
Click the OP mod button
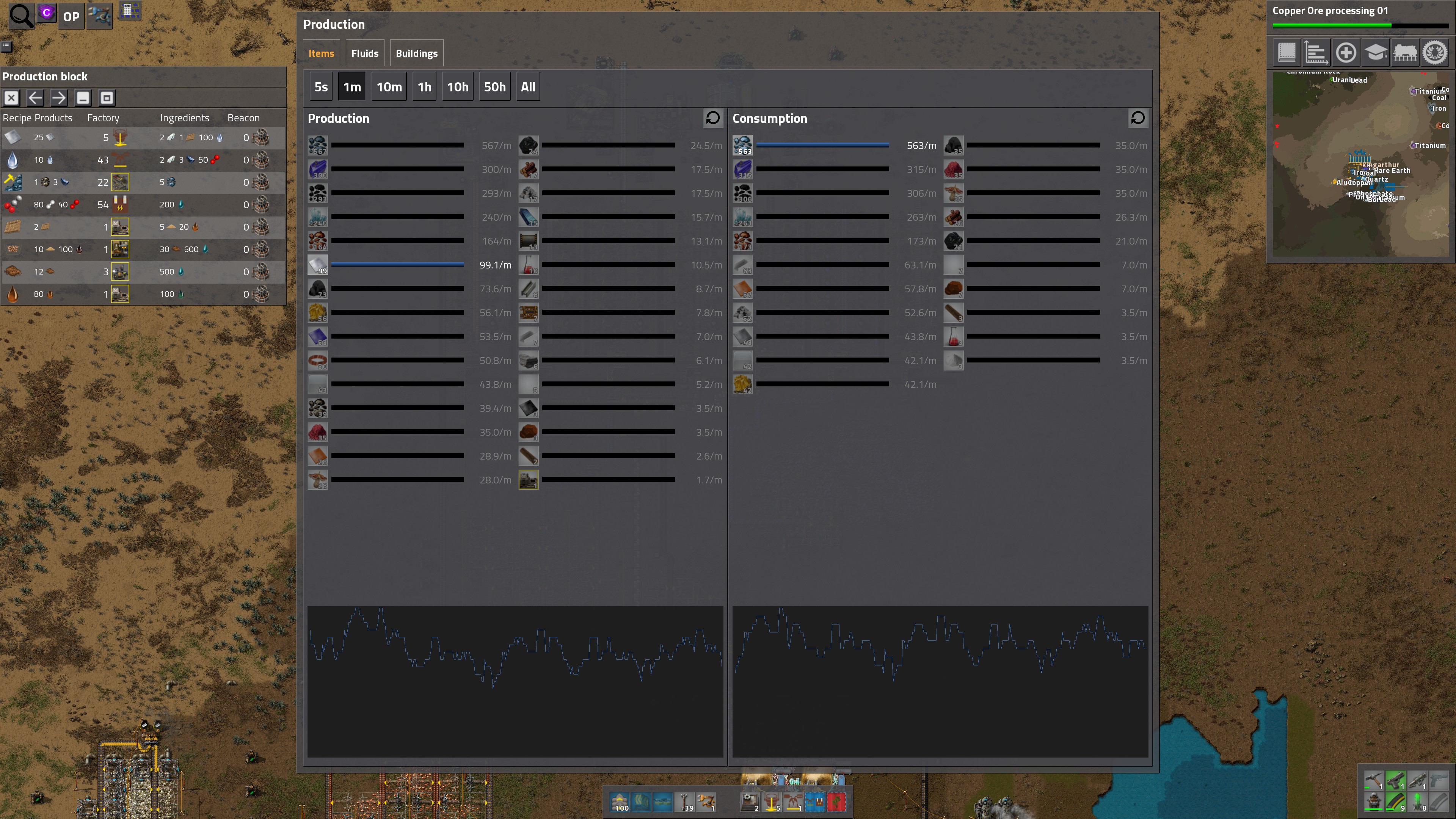point(71,16)
